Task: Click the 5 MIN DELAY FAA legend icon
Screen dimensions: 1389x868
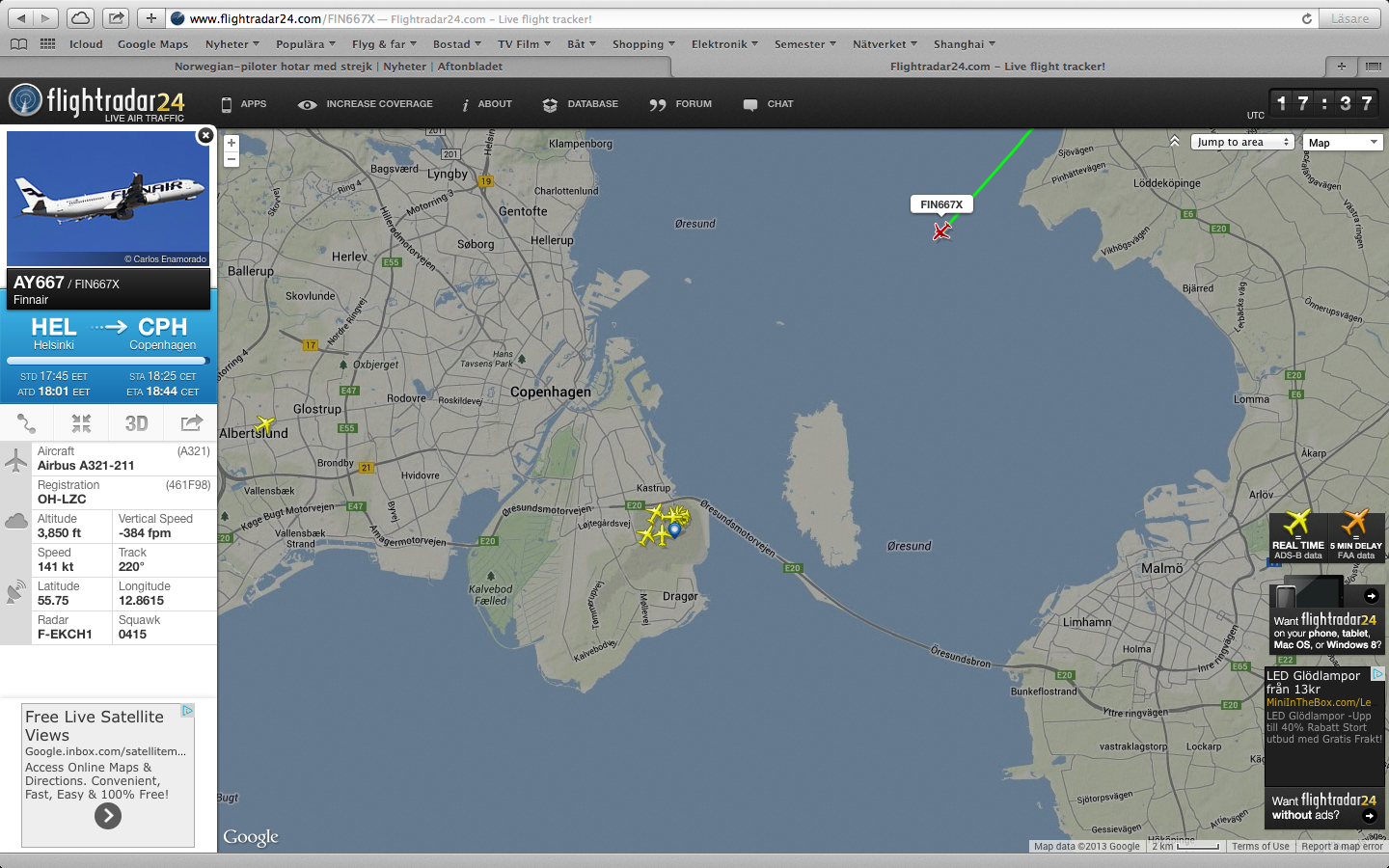Action: coord(1356,536)
